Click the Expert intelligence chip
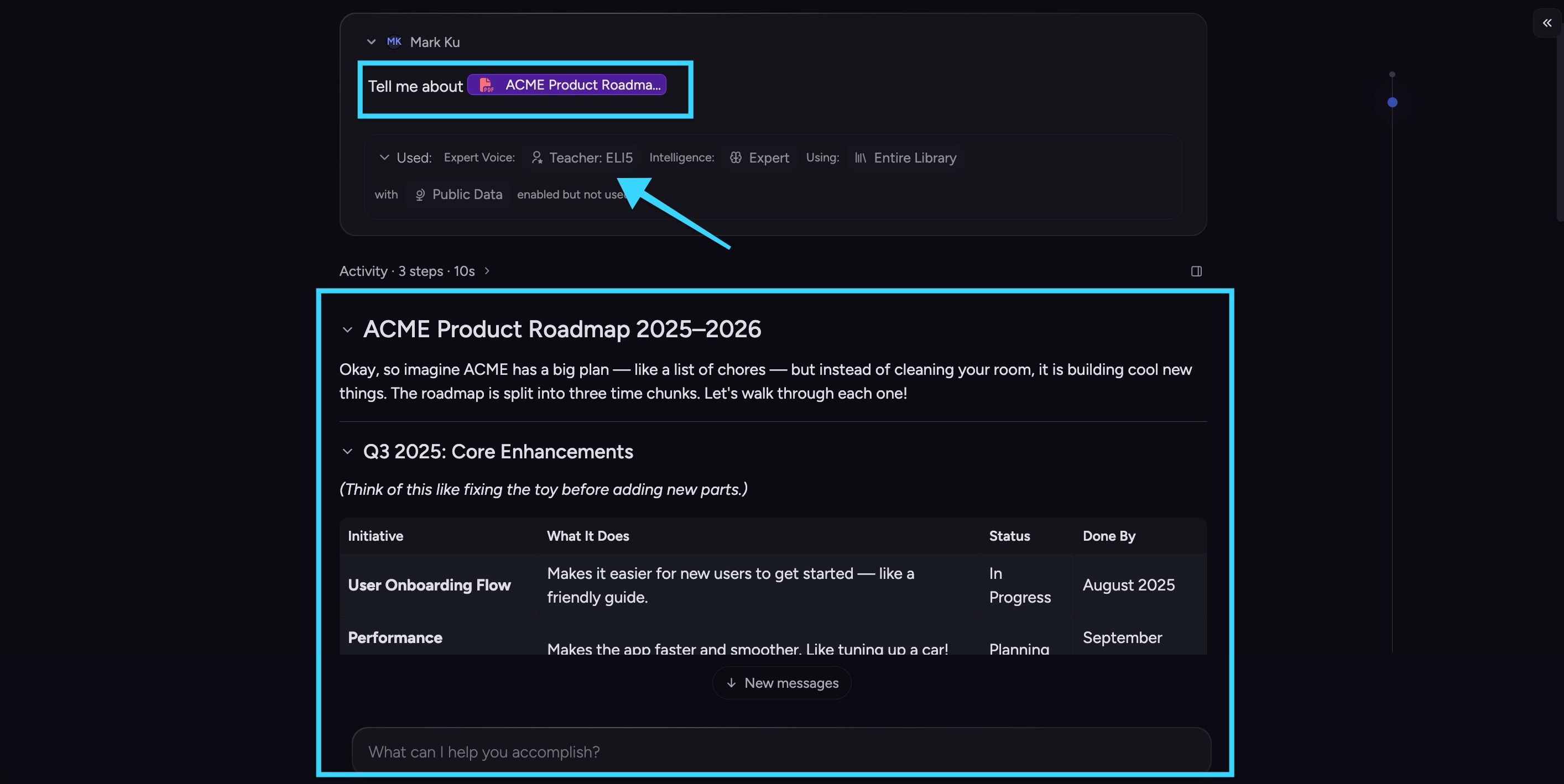1564x784 pixels. tap(759, 158)
